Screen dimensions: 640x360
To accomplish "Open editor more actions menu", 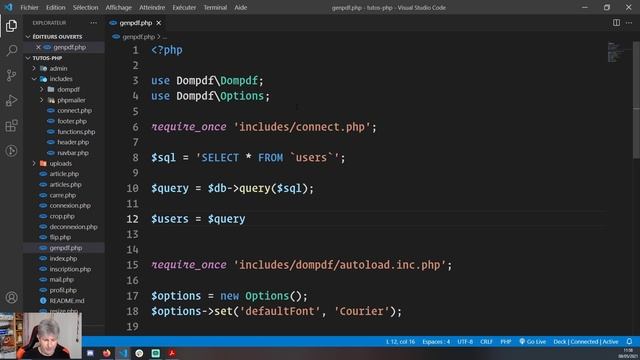I will point(629,23).
